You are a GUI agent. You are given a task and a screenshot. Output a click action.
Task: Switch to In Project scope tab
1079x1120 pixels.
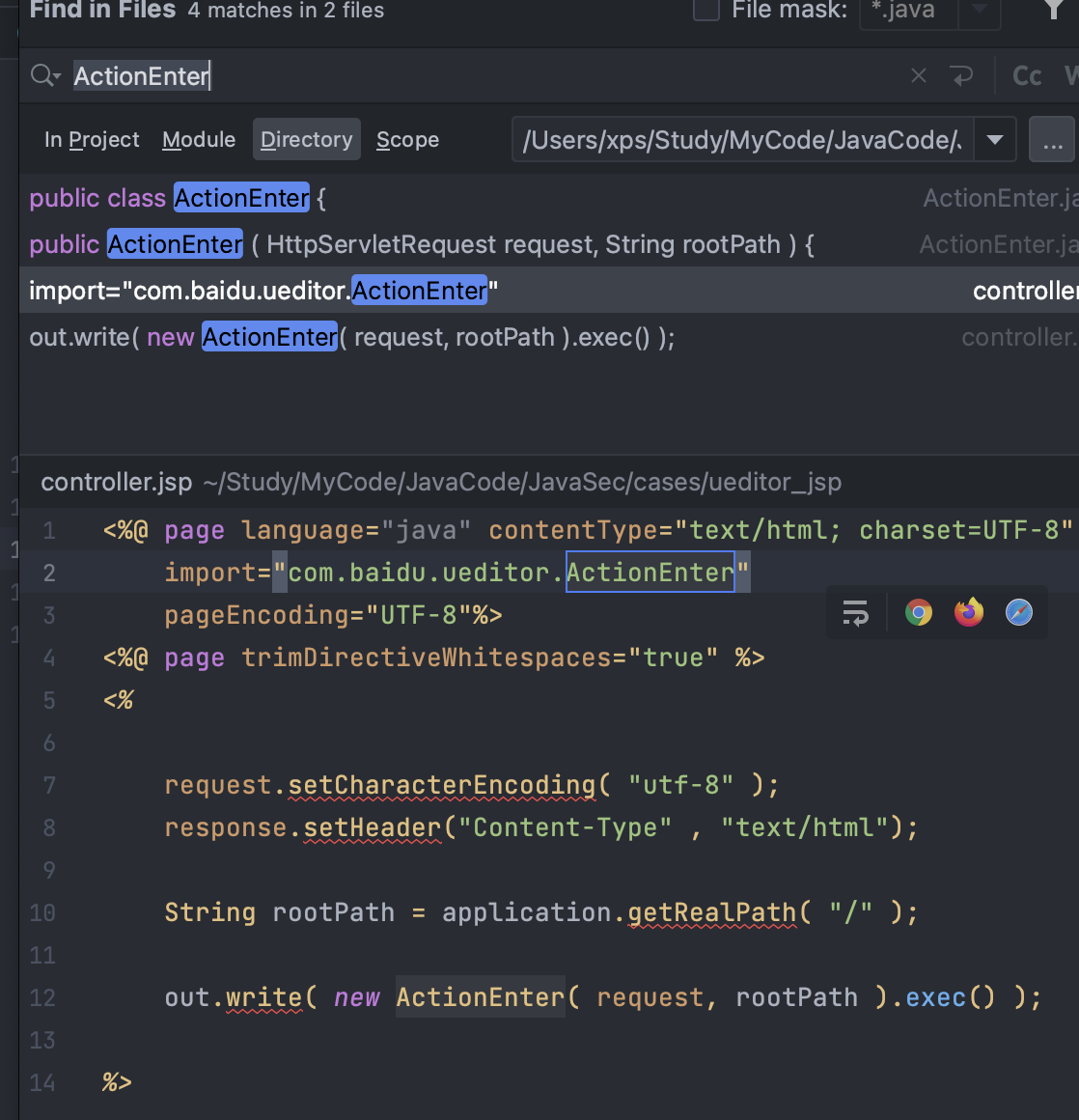coord(92,140)
